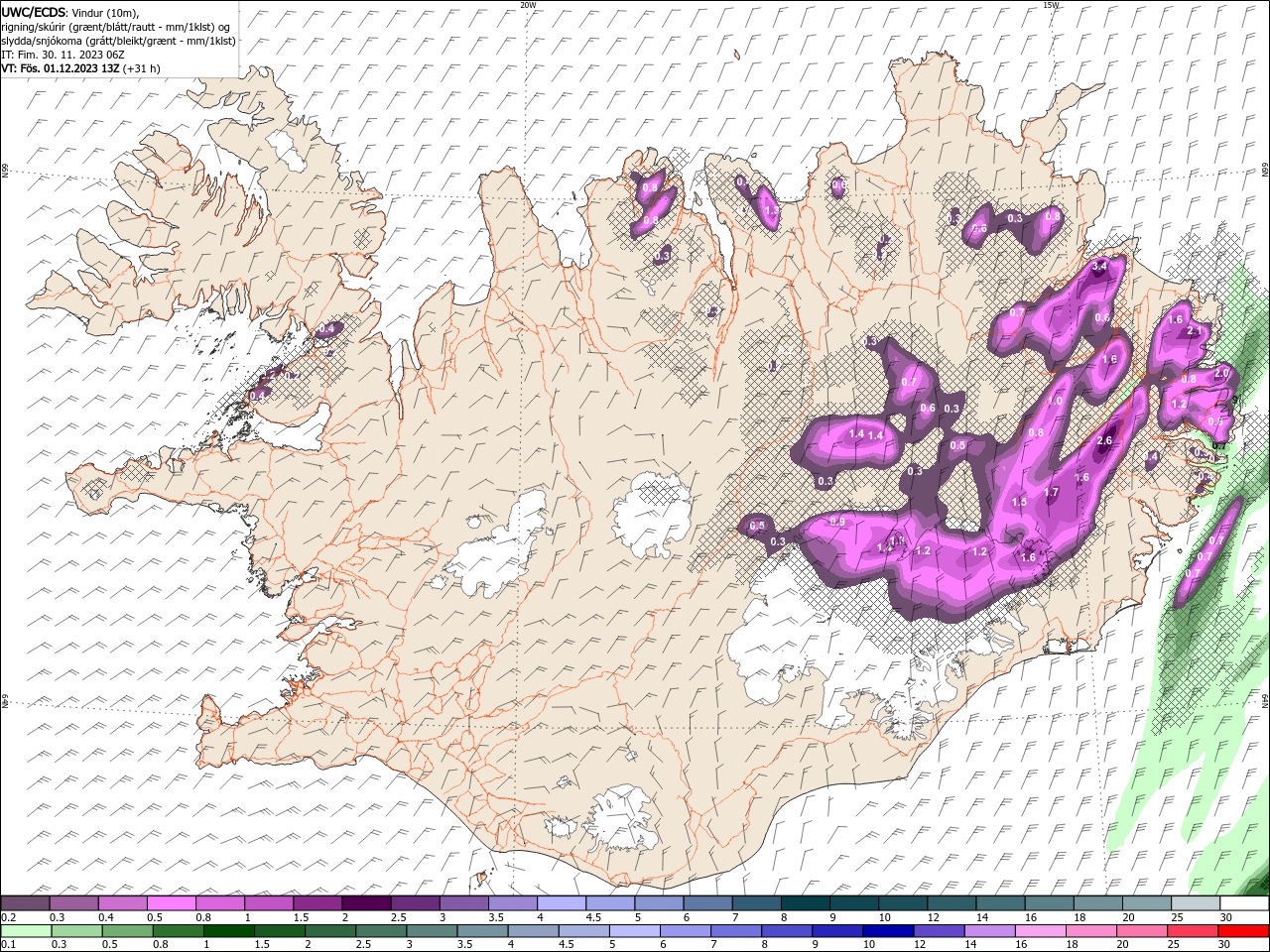Click the '3.4' precipitation value on the map
This screenshot has width=1270, height=952.
tap(1099, 267)
